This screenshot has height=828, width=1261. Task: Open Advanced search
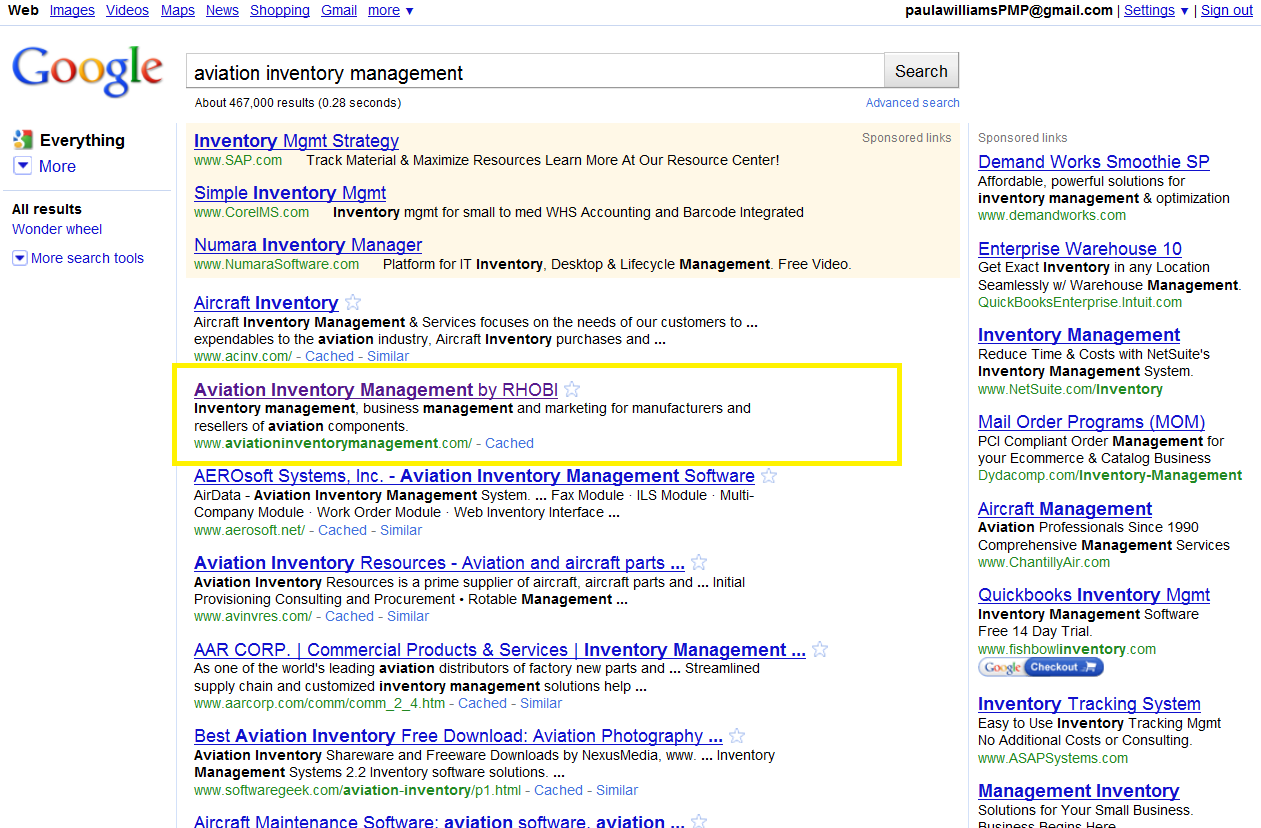coord(912,103)
